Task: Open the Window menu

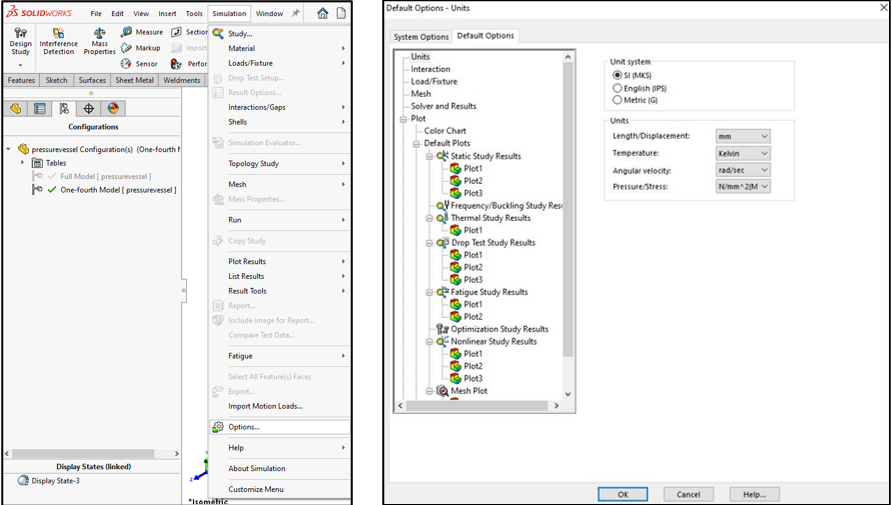Action: click(x=269, y=14)
